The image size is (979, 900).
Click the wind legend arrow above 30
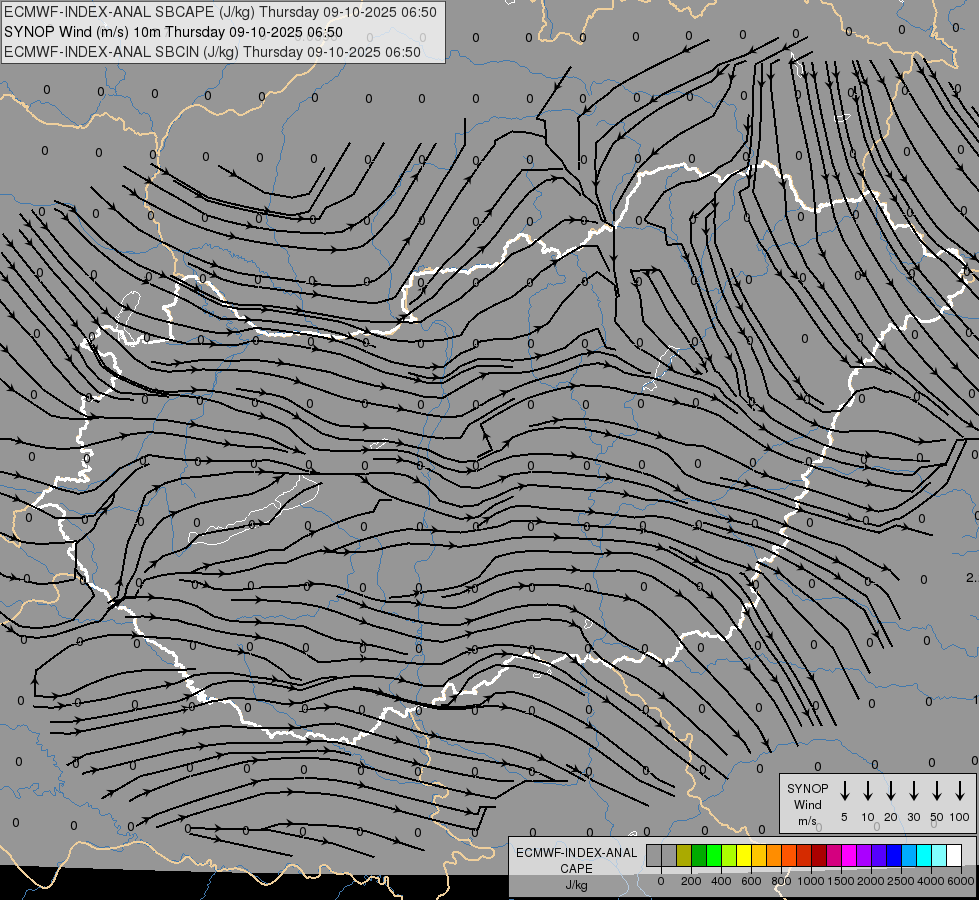pyautogui.click(x=913, y=791)
